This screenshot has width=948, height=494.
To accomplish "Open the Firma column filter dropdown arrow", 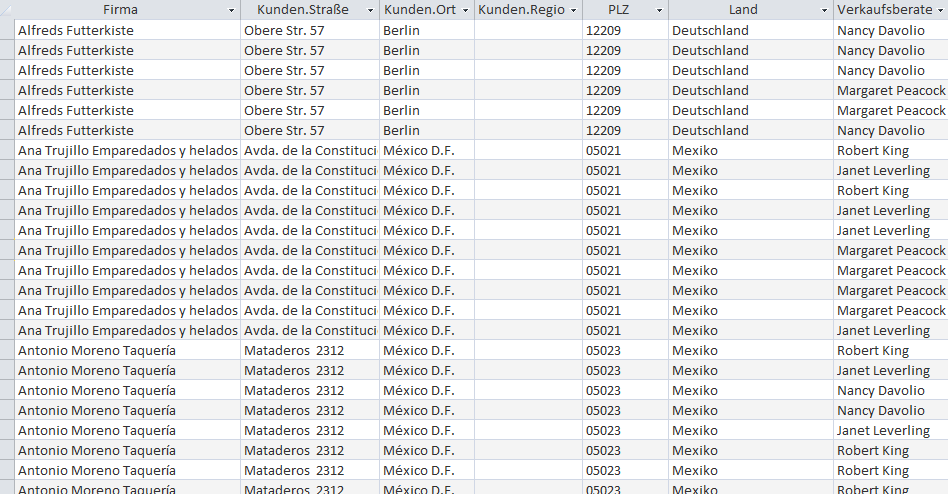I will pyautogui.click(x=231, y=10).
